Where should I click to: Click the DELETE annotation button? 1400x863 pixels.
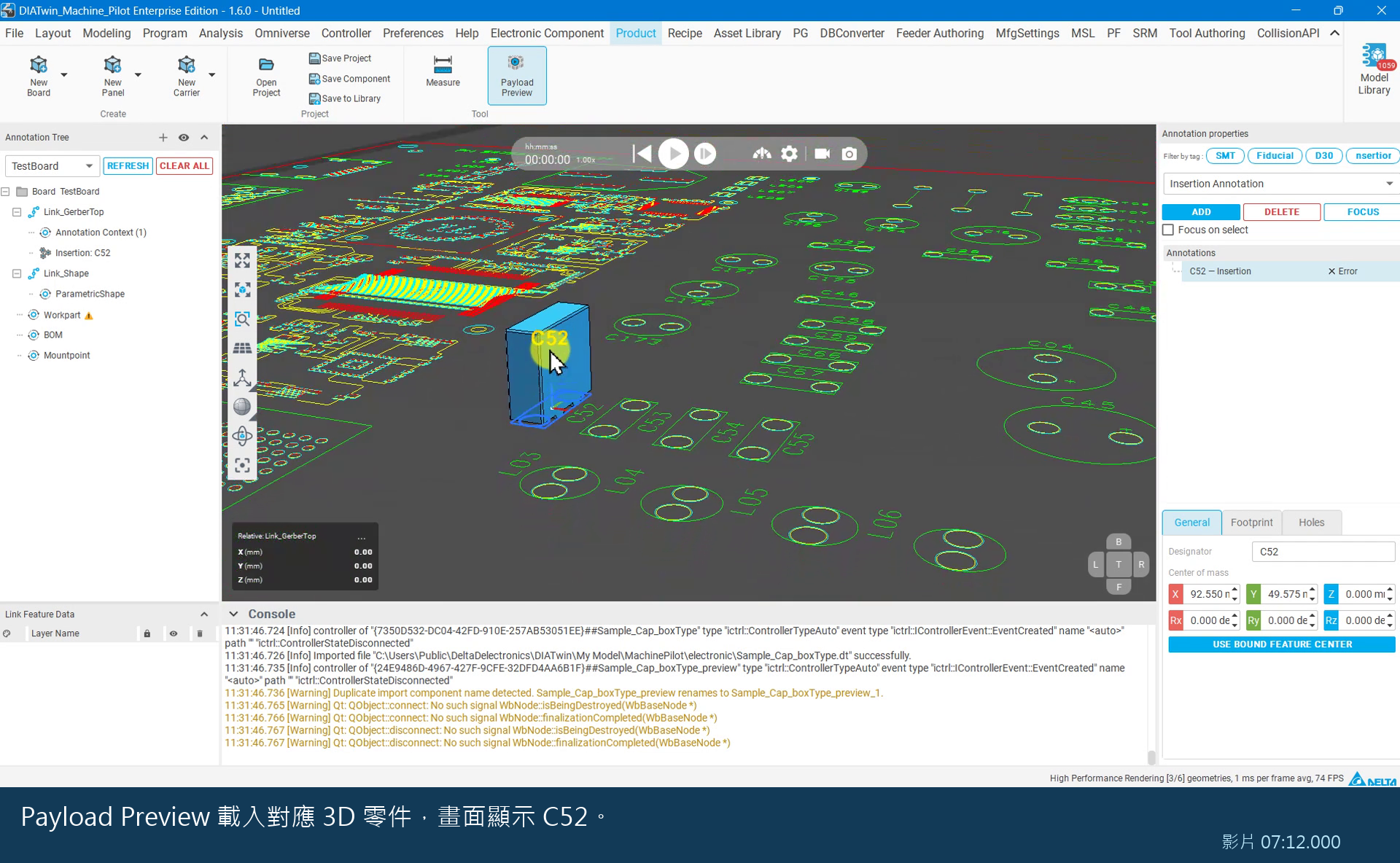1282,212
